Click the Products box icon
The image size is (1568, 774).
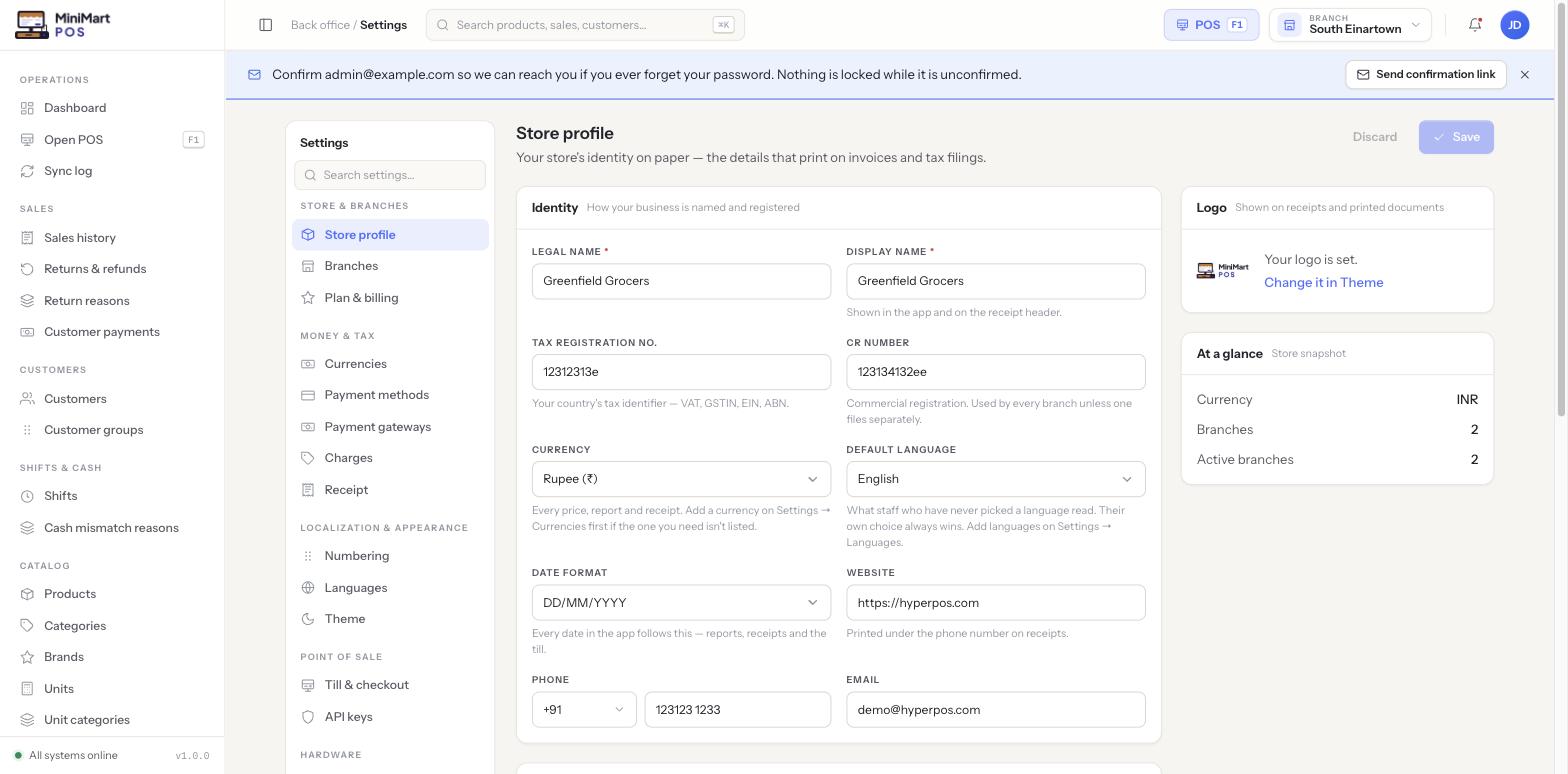click(27, 594)
